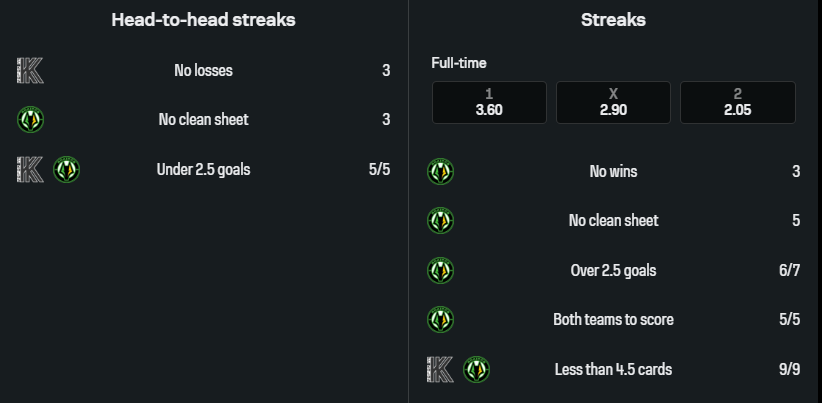Click the Both teams to score label
The height and width of the screenshot is (403, 822).
pyautogui.click(x=613, y=320)
